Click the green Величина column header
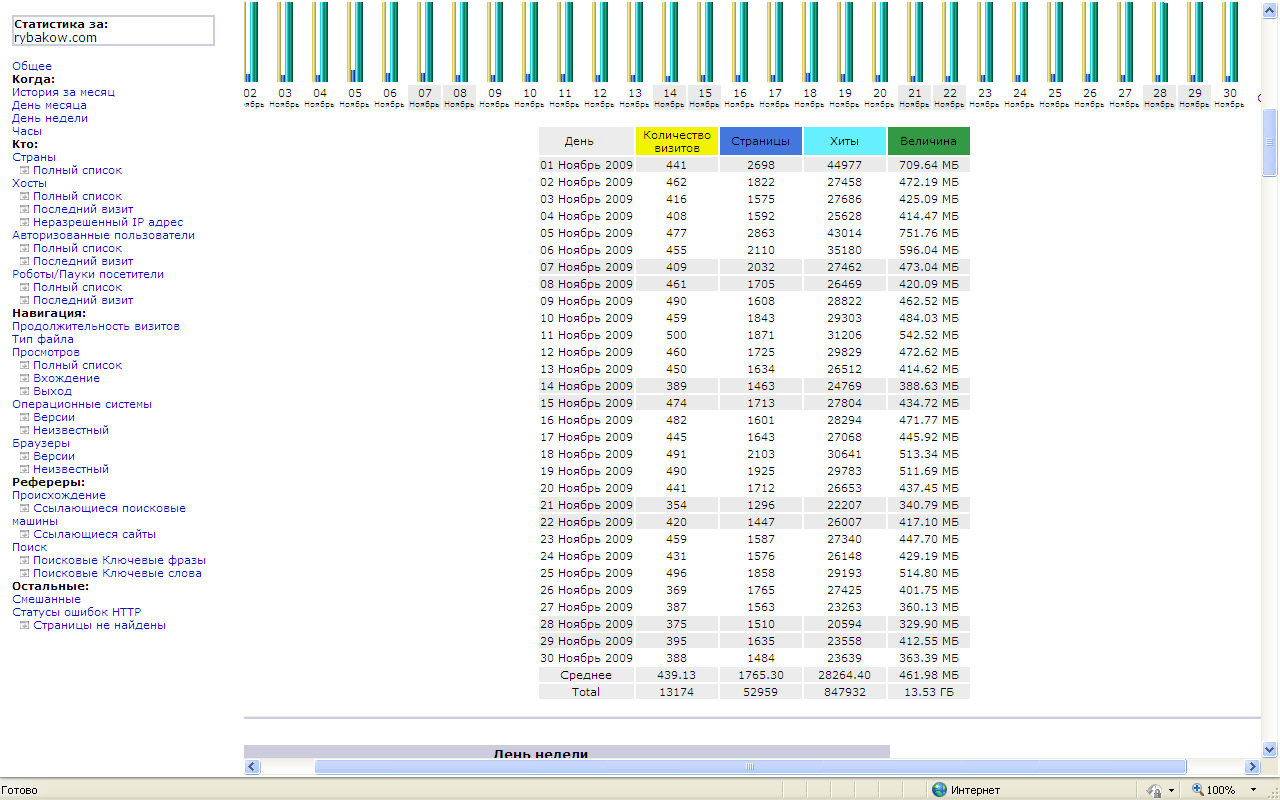 tap(928, 141)
